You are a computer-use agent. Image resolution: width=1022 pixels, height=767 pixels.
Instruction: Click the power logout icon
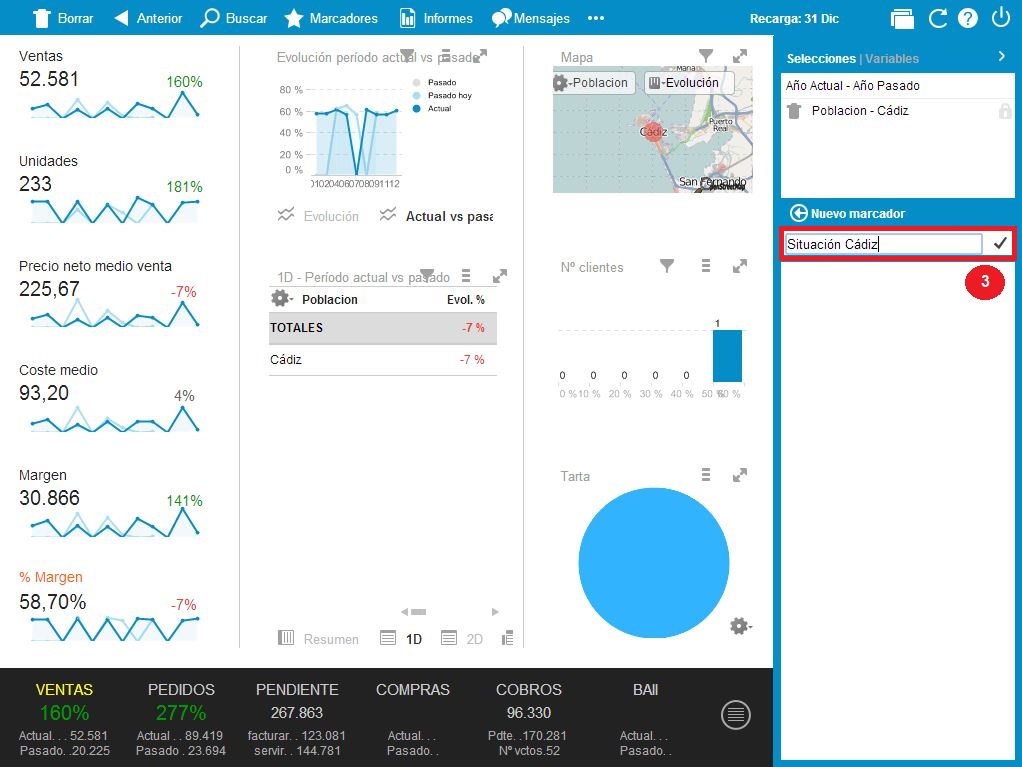[x=1000, y=18]
